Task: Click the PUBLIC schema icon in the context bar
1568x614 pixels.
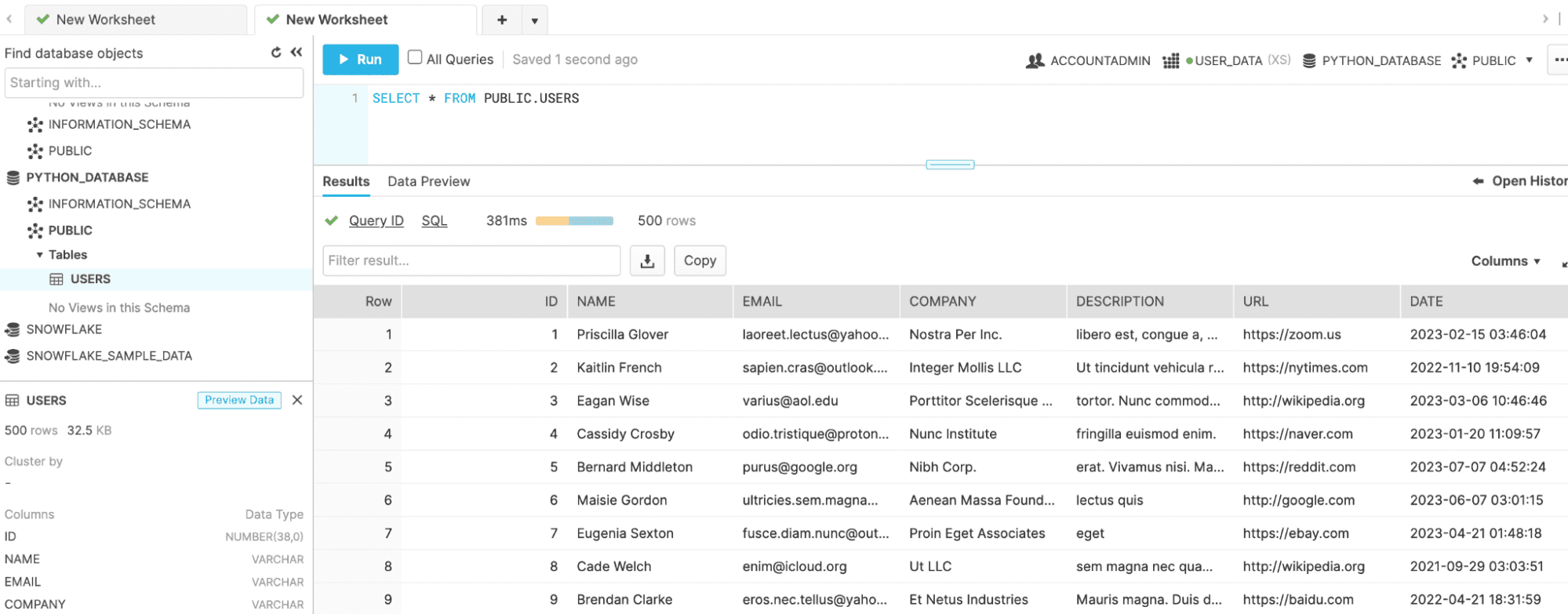Action: [1459, 60]
